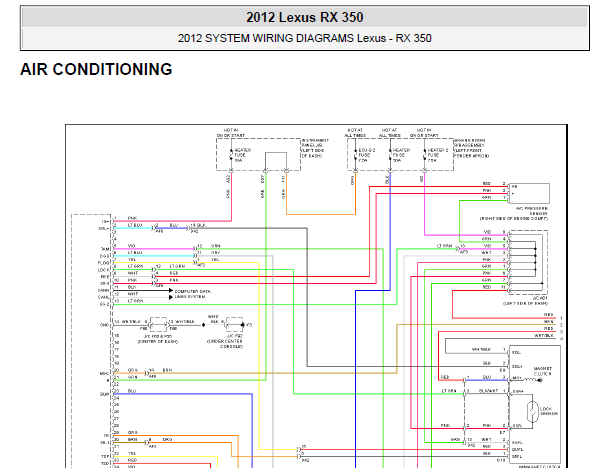This screenshot has width=601, height=468.
Task: Click the 2012 Lexus RX 350 title
Action: click(305, 18)
